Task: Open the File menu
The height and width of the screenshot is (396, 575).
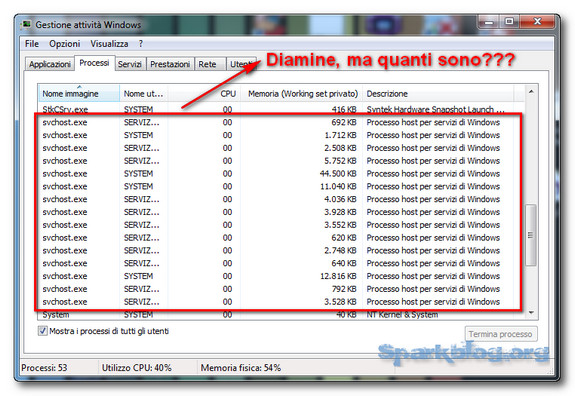Action: tap(32, 44)
